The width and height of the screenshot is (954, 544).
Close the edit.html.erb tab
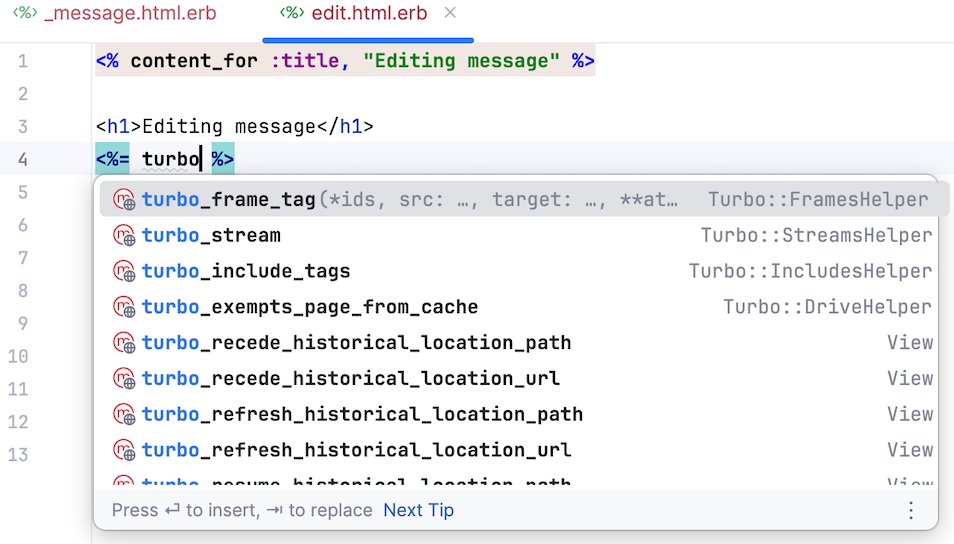pyautogui.click(x=450, y=13)
